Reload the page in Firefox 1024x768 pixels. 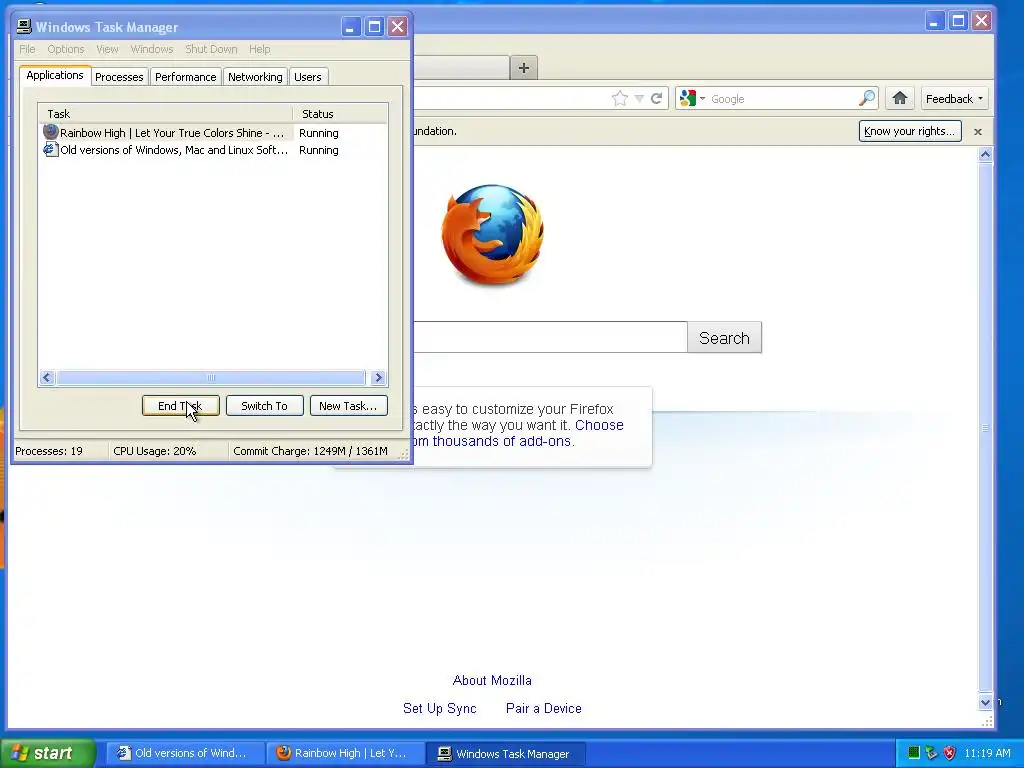[656, 99]
